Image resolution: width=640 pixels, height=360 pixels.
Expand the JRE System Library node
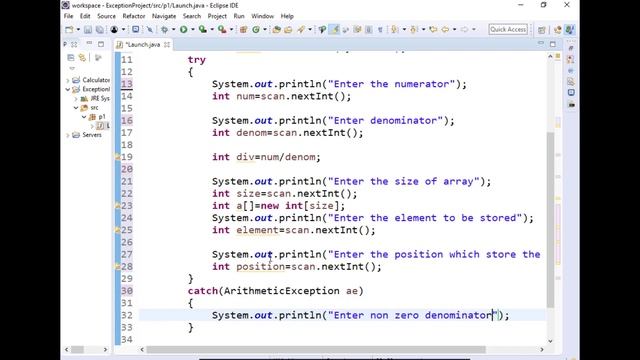[x=76, y=98]
